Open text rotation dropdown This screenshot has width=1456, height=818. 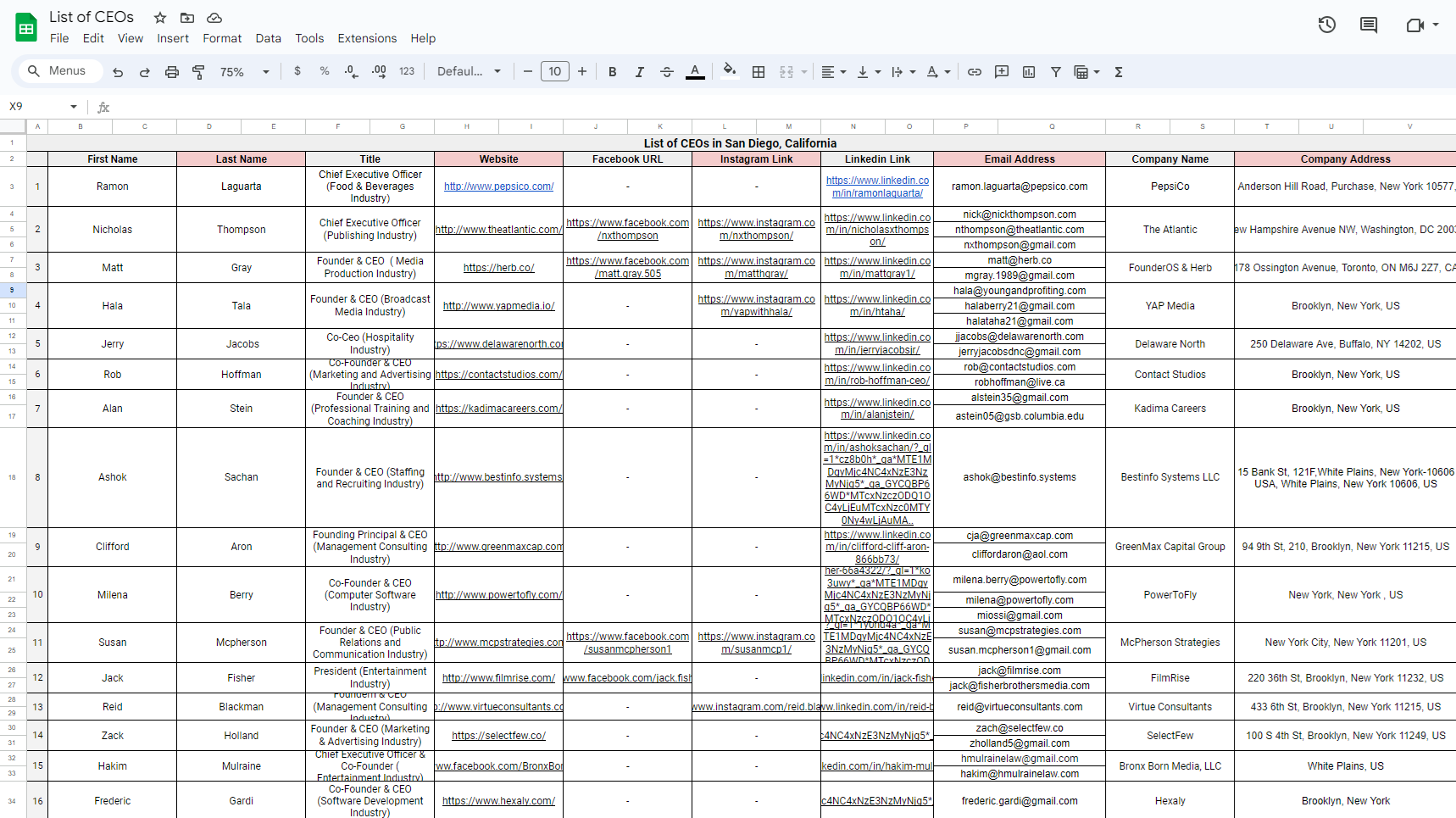939,72
